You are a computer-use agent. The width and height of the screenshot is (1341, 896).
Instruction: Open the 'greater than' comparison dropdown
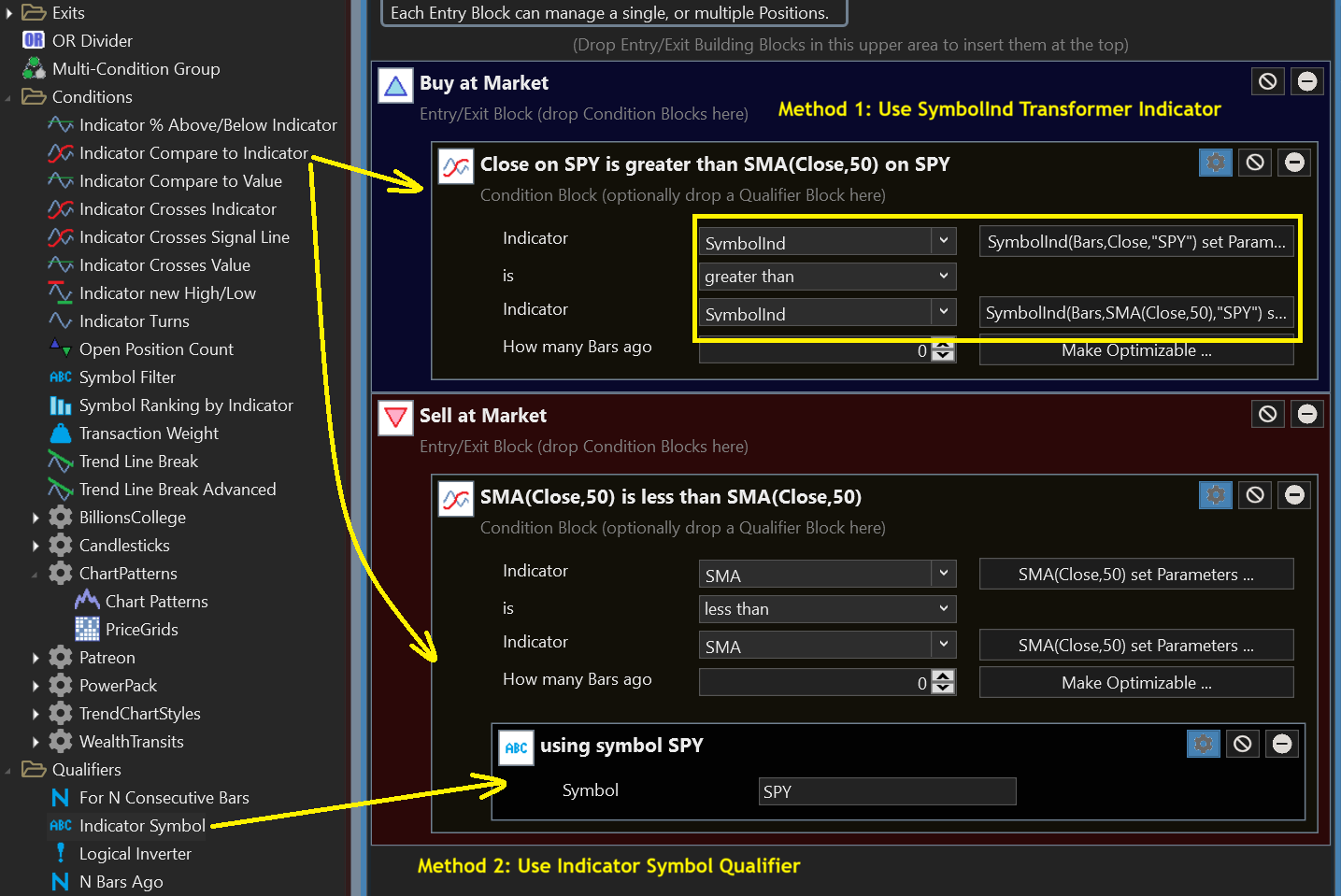(x=826, y=277)
